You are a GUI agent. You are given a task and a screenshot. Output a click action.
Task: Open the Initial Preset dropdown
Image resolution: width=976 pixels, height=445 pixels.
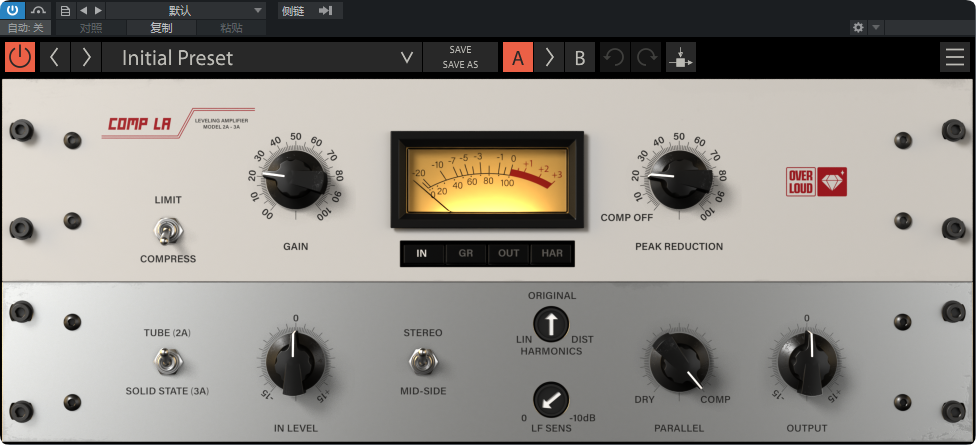click(x=262, y=57)
